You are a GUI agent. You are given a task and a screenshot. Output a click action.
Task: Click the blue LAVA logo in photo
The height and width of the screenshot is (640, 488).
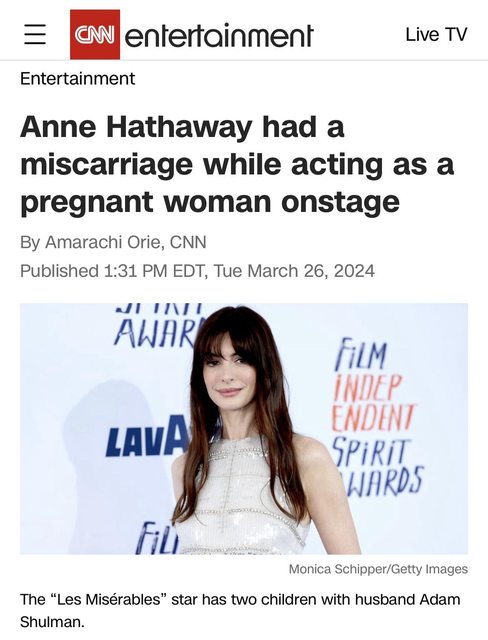coord(148,437)
